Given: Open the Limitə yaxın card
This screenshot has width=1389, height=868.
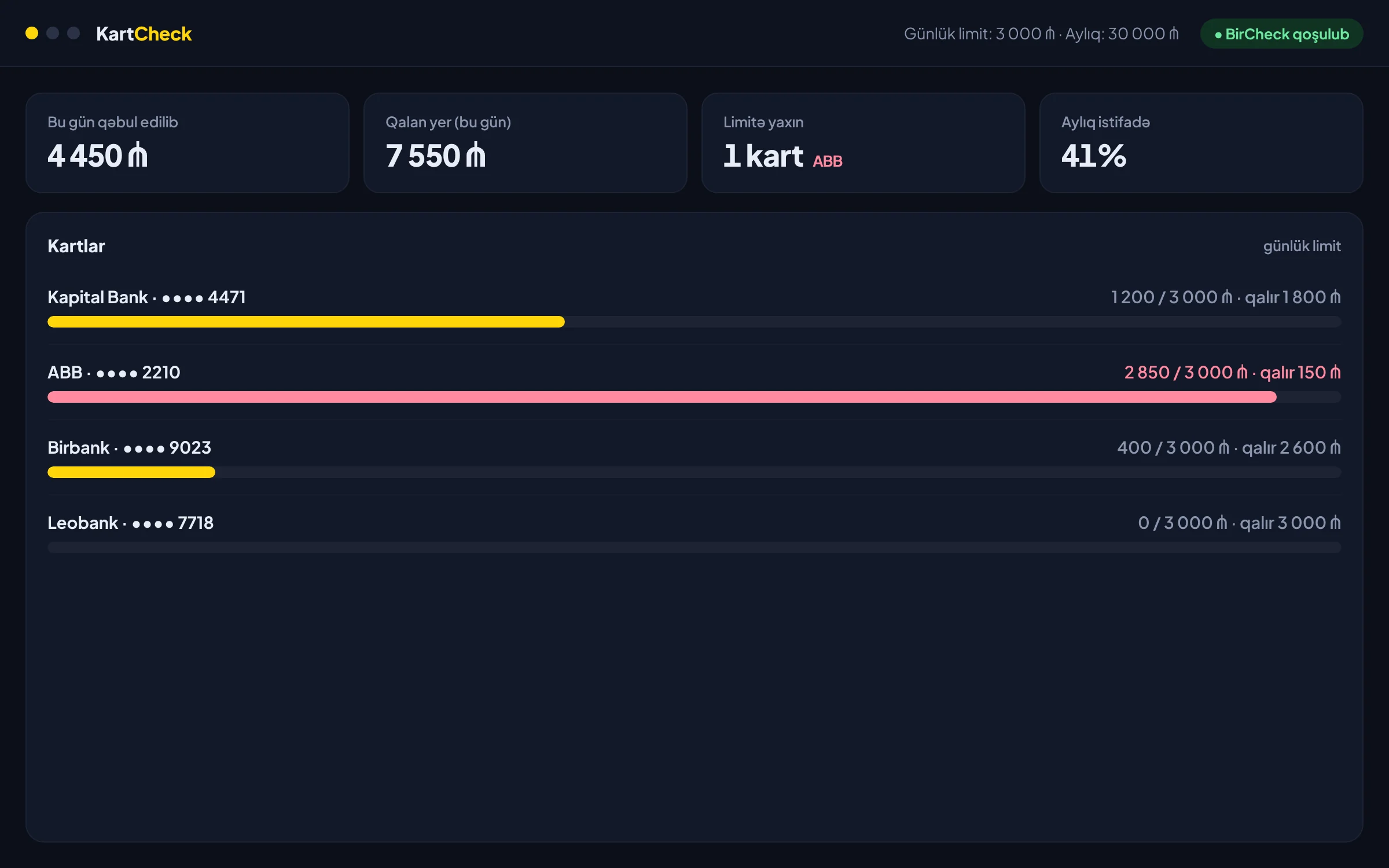Looking at the screenshot, I should [x=863, y=143].
